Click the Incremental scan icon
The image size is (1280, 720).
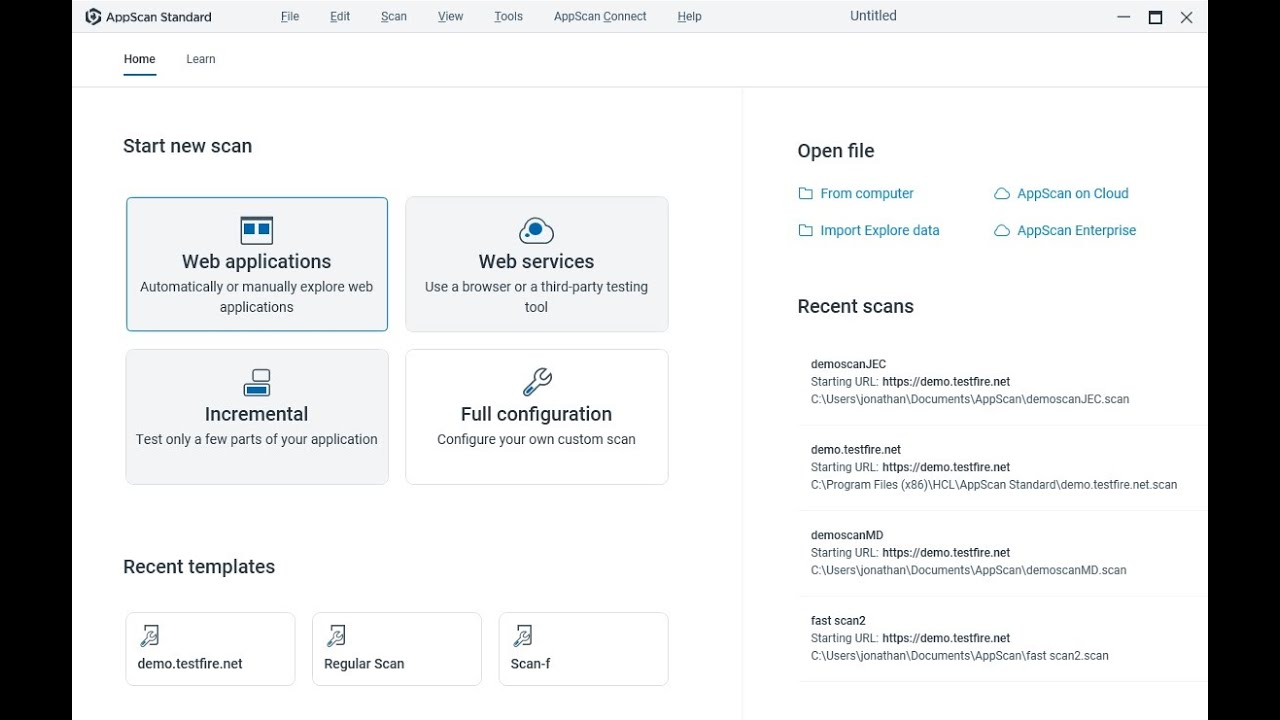tap(257, 383)
